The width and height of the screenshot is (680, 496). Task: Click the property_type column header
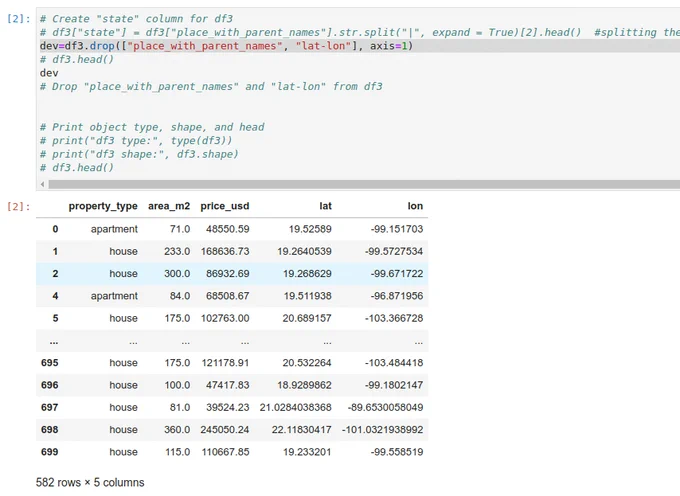(103, 206)
